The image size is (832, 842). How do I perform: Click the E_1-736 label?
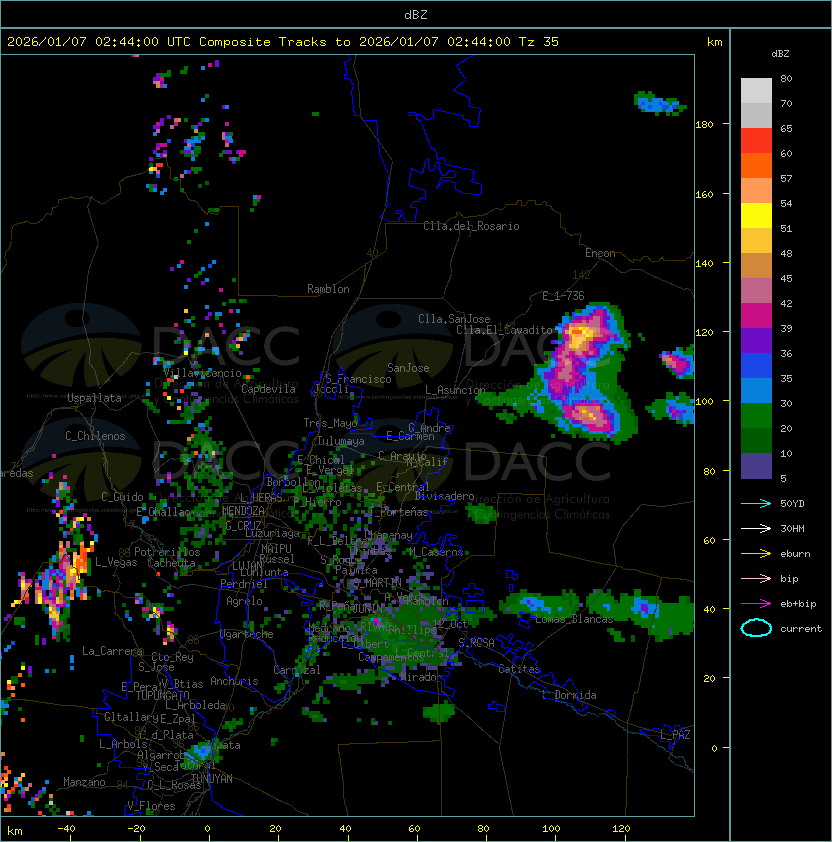pyautogui.click(x=563, y=296)
